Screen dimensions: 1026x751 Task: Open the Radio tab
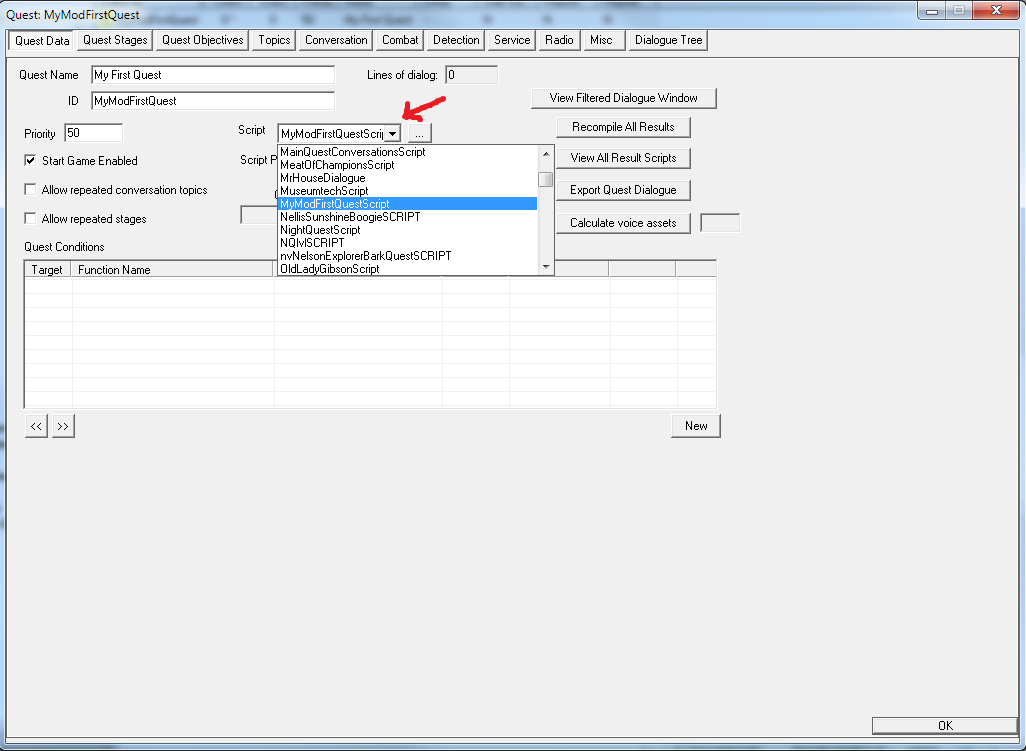pos(558,40)
